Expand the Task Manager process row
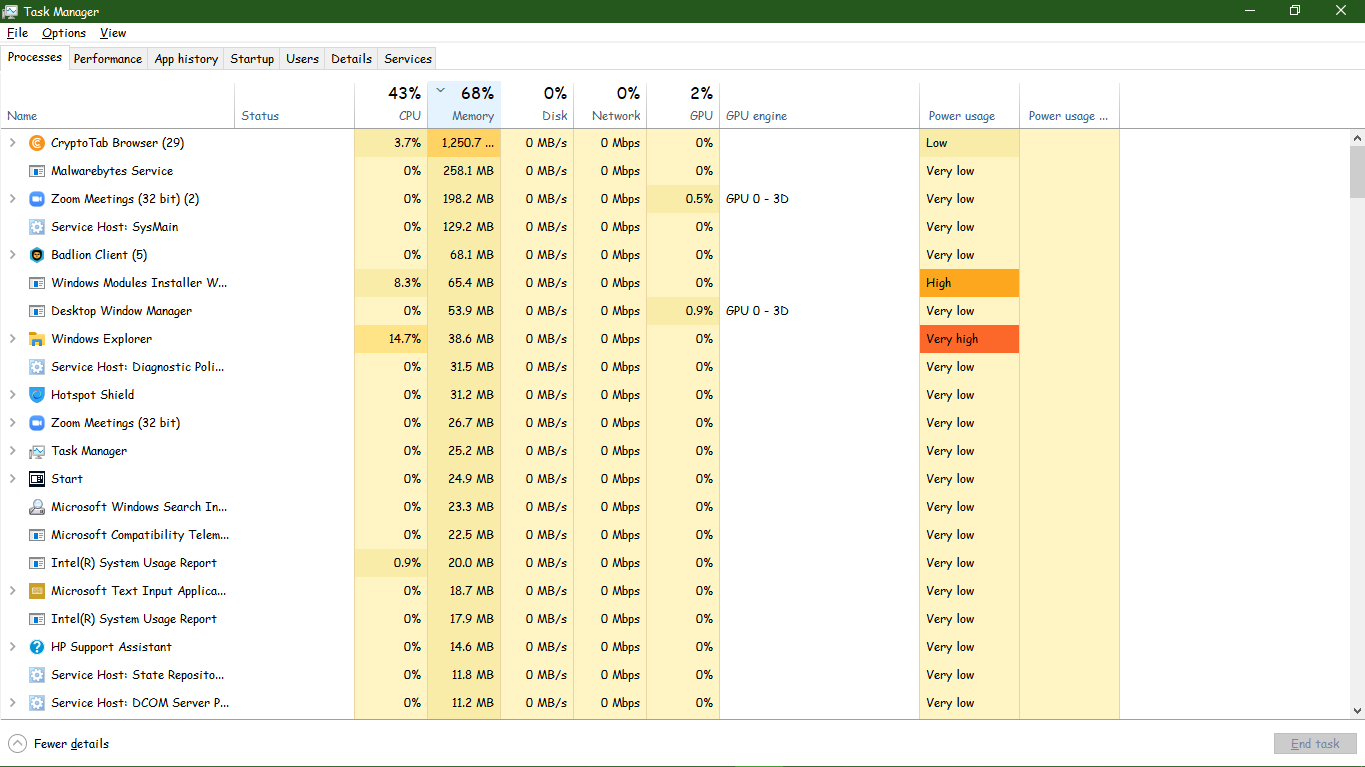The width and height of the screenshot is (1365, 767). tap(13, 451)
